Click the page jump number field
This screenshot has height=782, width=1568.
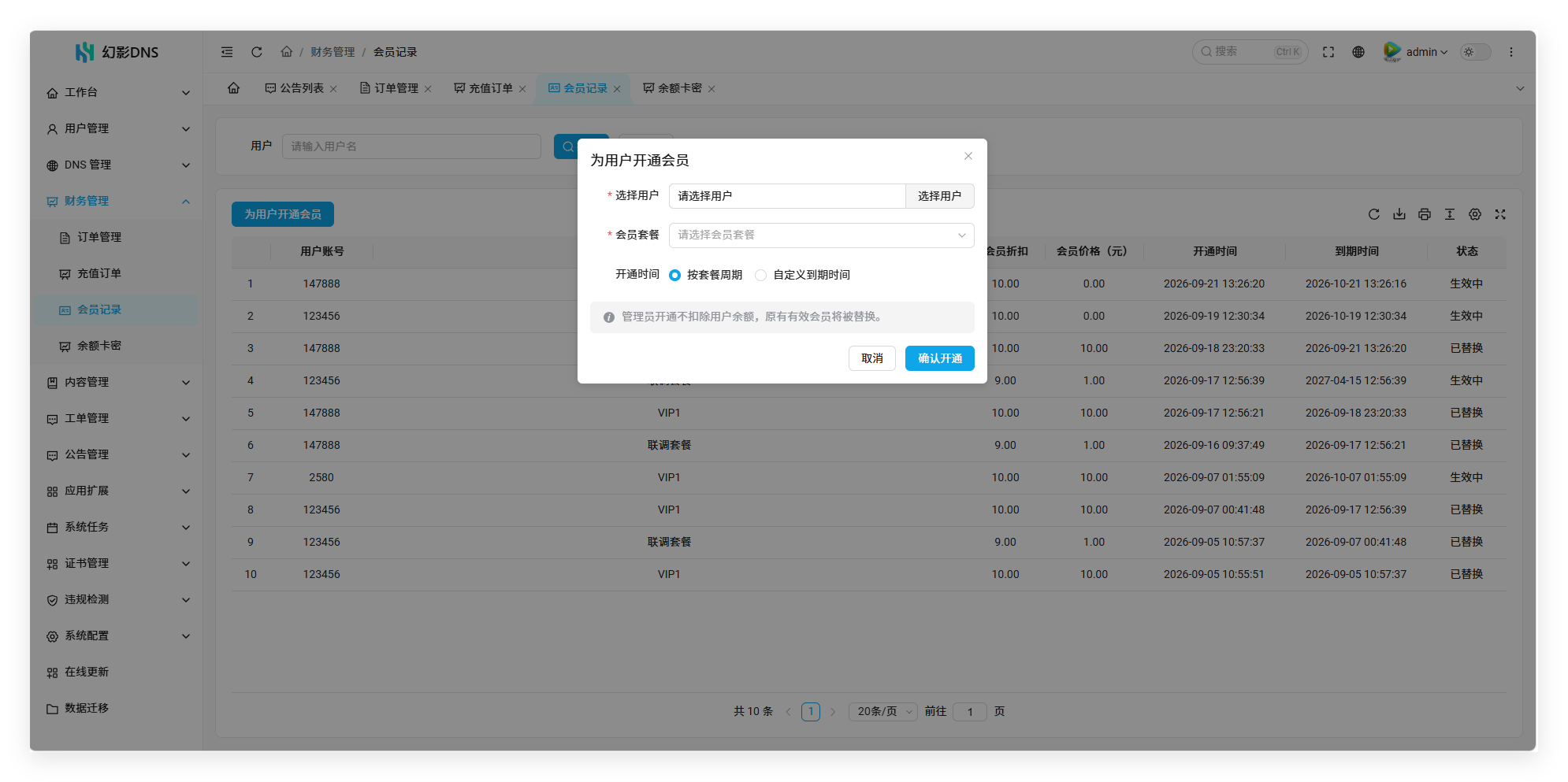970,712
